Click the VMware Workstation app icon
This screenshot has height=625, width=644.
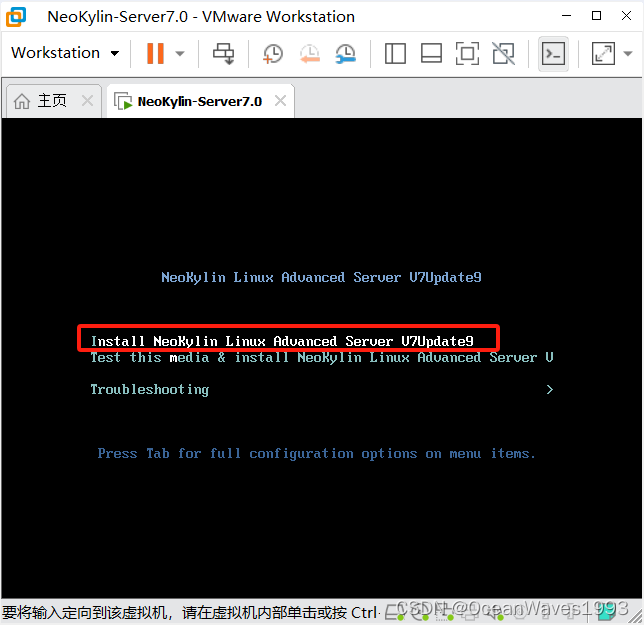tap(16, 17)
